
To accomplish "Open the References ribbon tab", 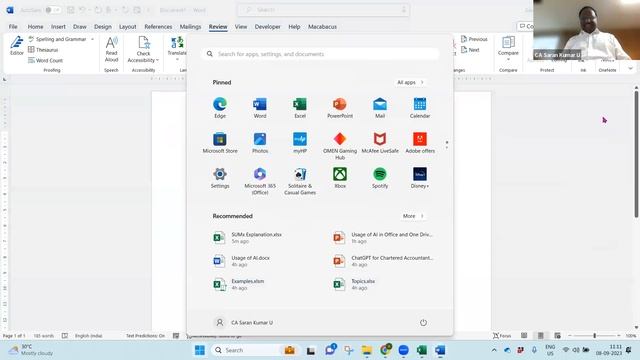I will [158, 27].
